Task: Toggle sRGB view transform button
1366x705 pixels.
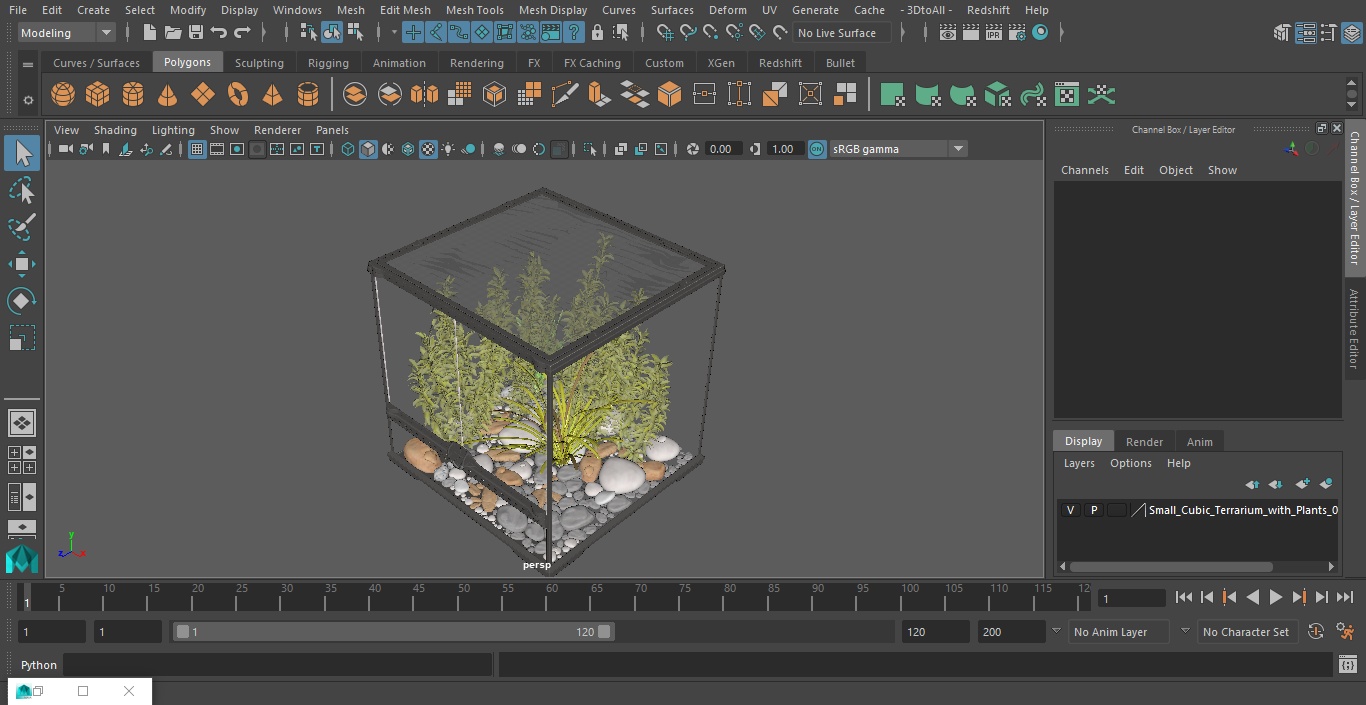Action: tap(817, 149)
